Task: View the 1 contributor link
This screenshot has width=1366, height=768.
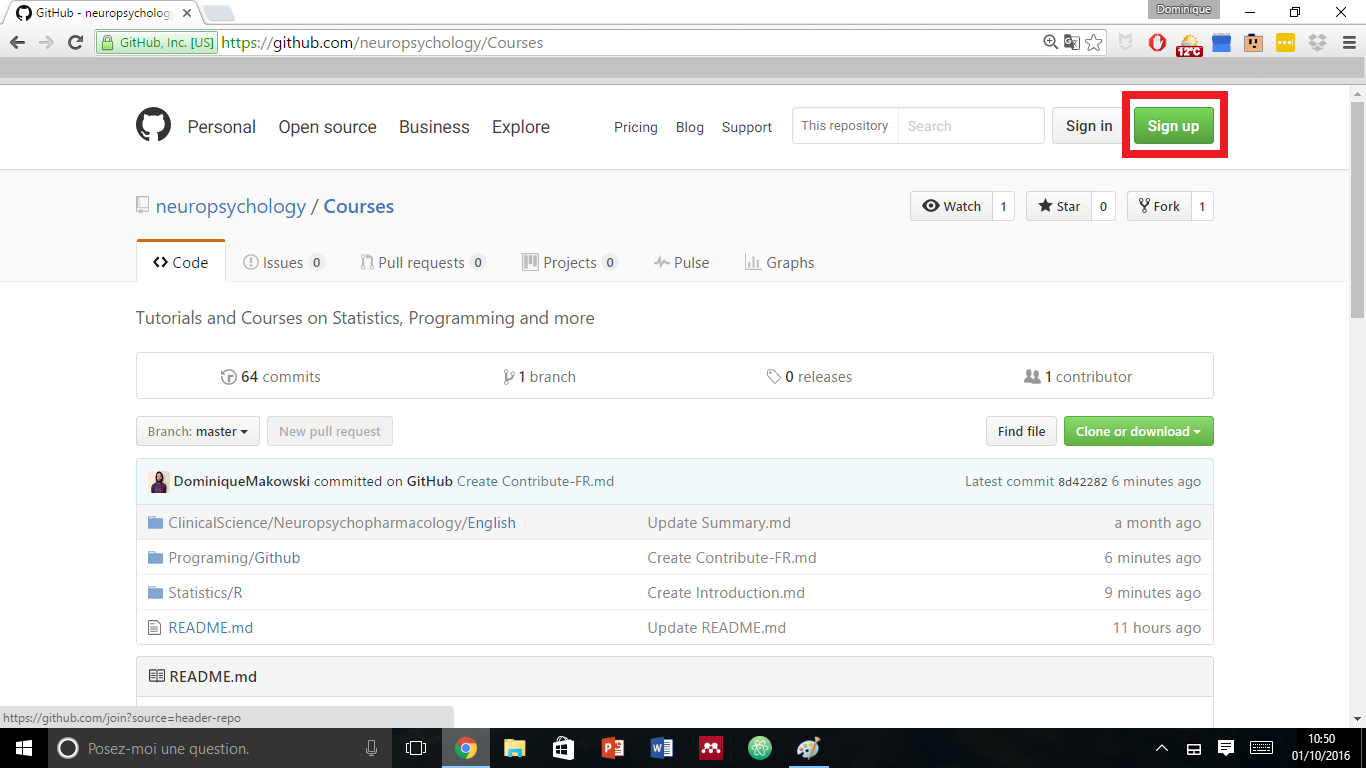Action: 1079,377
